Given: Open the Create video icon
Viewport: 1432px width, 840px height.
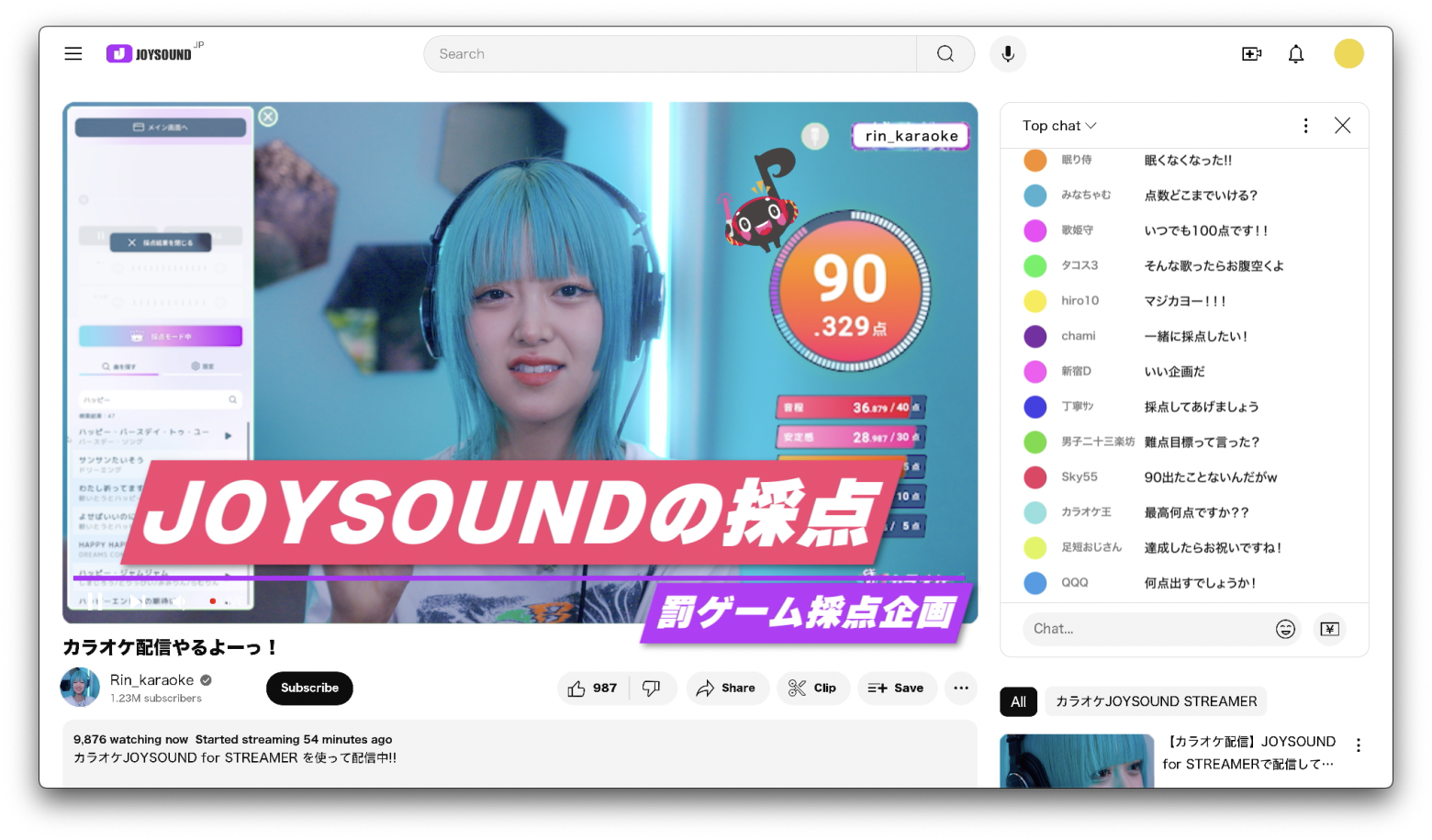Looking at the screenshot, I should coord(1251,54).
